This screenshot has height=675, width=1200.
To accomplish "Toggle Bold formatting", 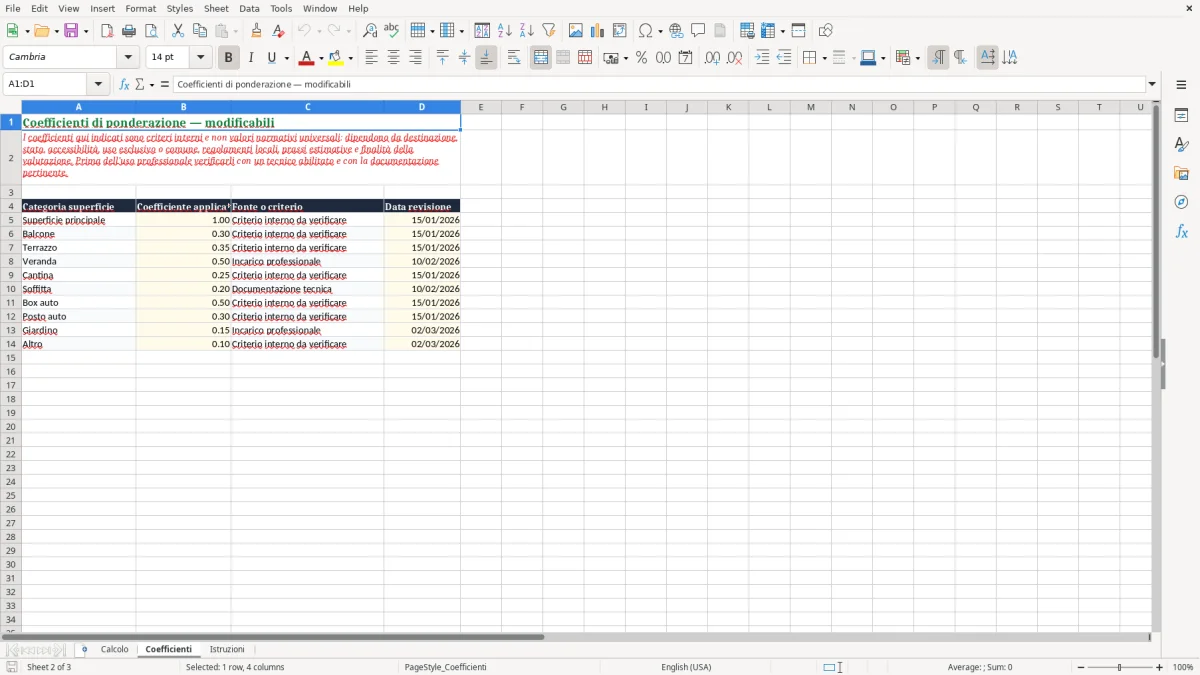I will [229, 58].
